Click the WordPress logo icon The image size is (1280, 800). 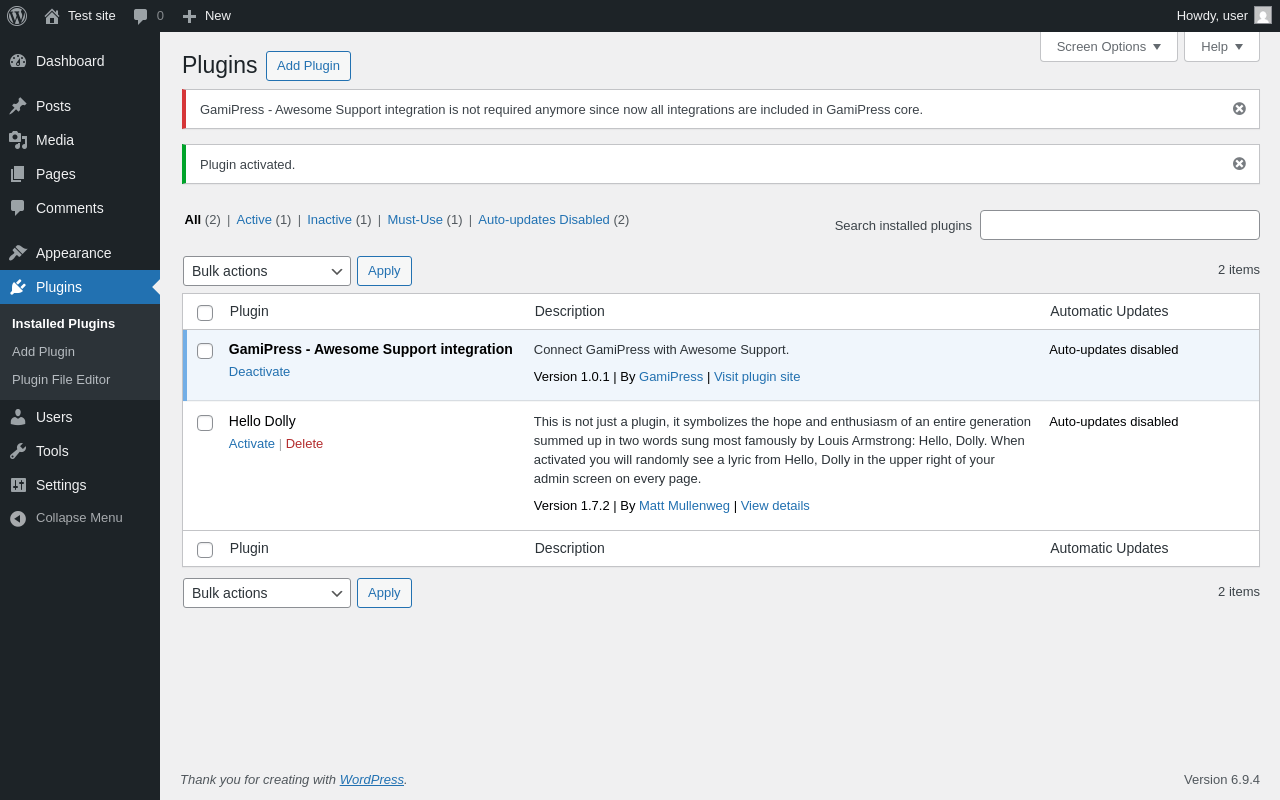click(17, 16)
